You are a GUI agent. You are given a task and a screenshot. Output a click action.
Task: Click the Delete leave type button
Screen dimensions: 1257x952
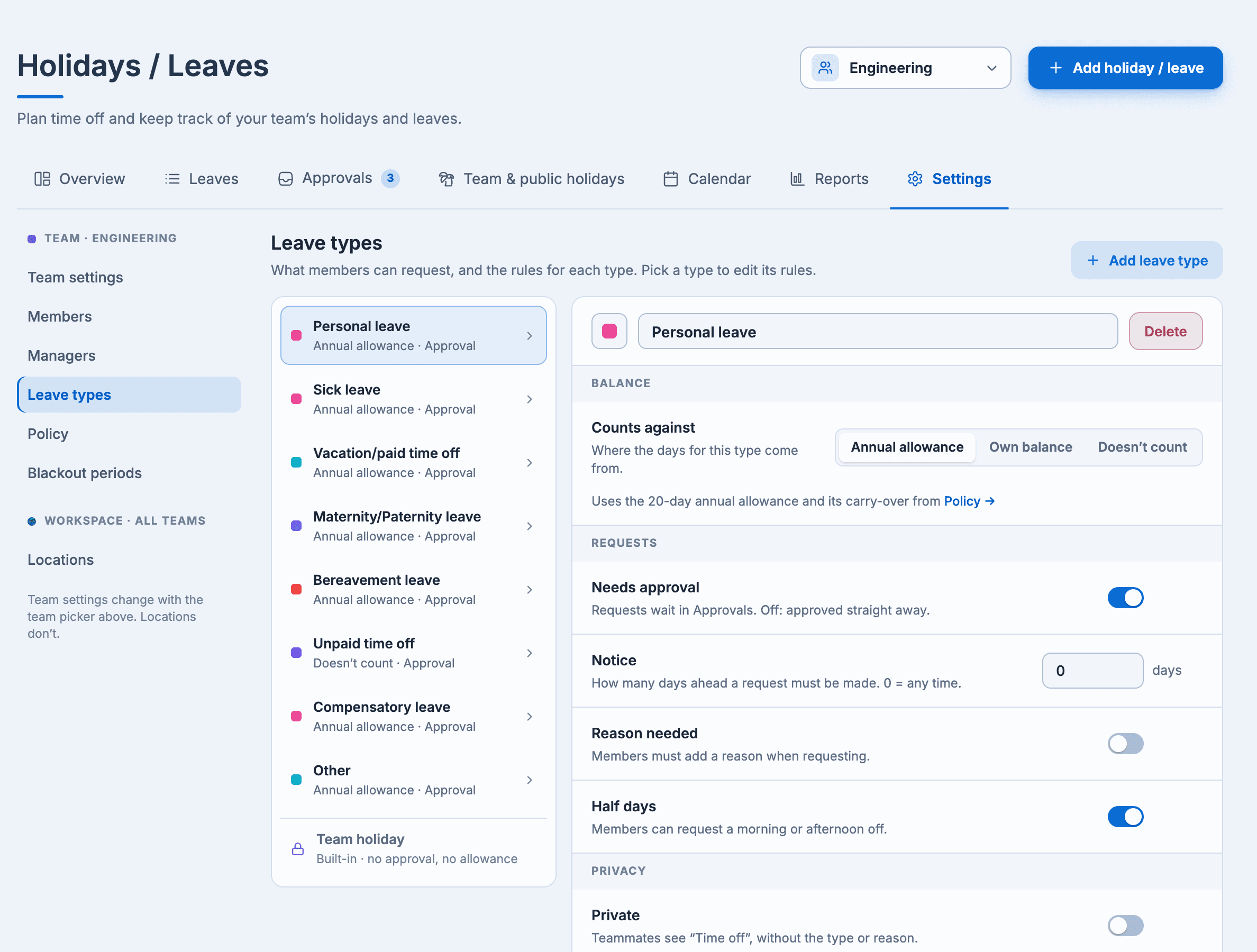(1165, 331)
